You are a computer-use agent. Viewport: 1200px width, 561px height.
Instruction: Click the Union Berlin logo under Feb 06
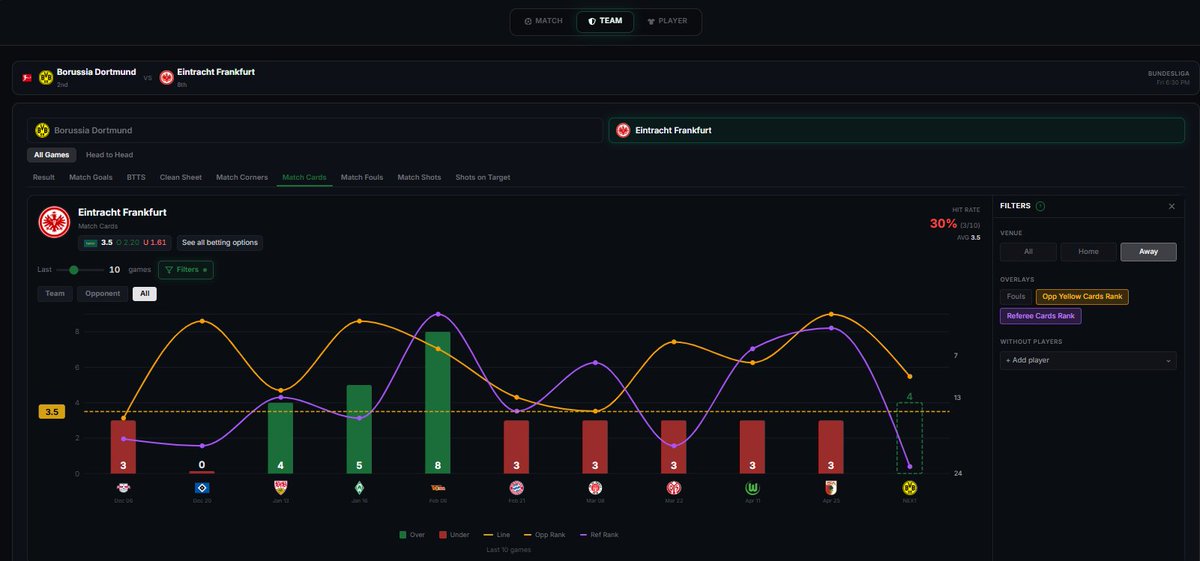pos(438,487)
